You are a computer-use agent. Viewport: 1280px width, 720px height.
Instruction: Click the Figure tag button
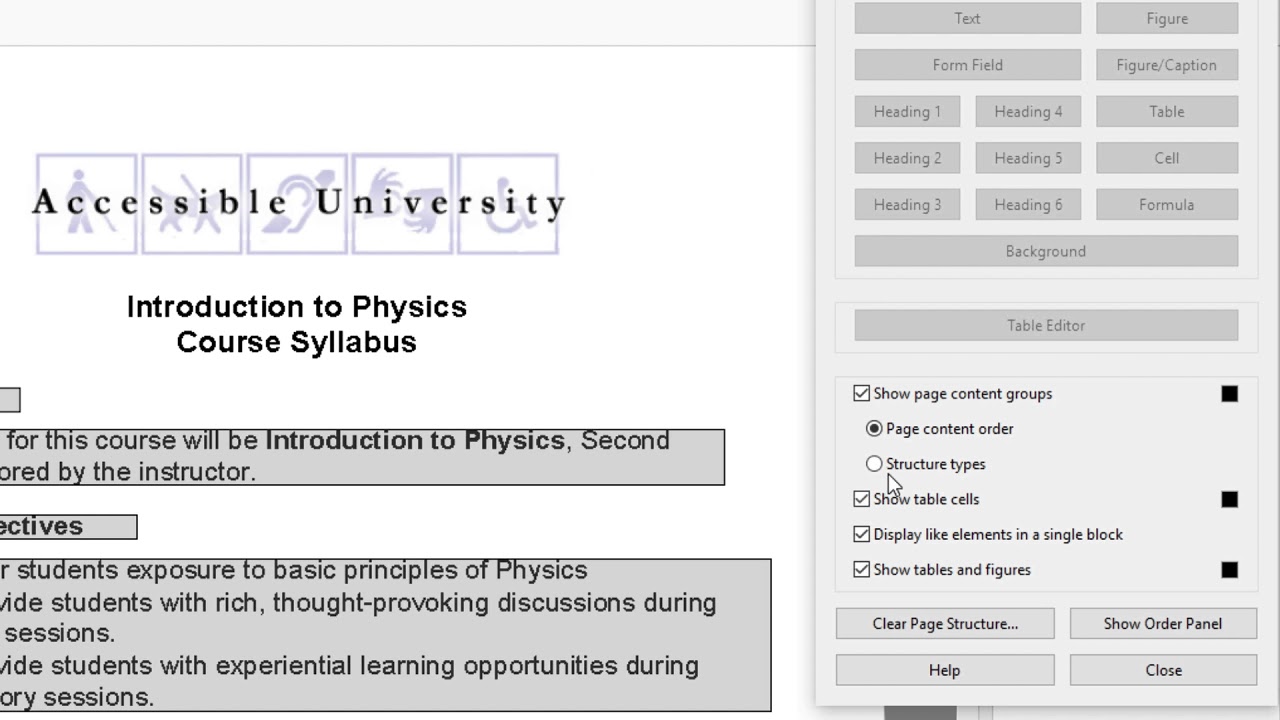tap(1167, 18)
